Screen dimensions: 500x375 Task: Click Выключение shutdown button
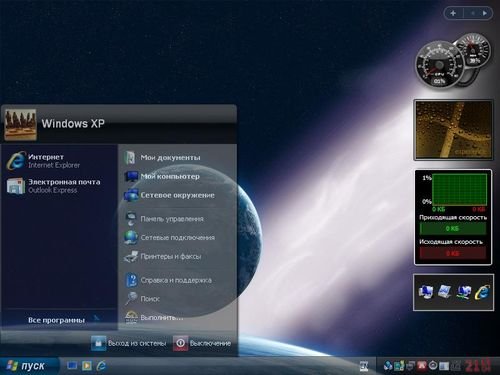pos(202,343)
